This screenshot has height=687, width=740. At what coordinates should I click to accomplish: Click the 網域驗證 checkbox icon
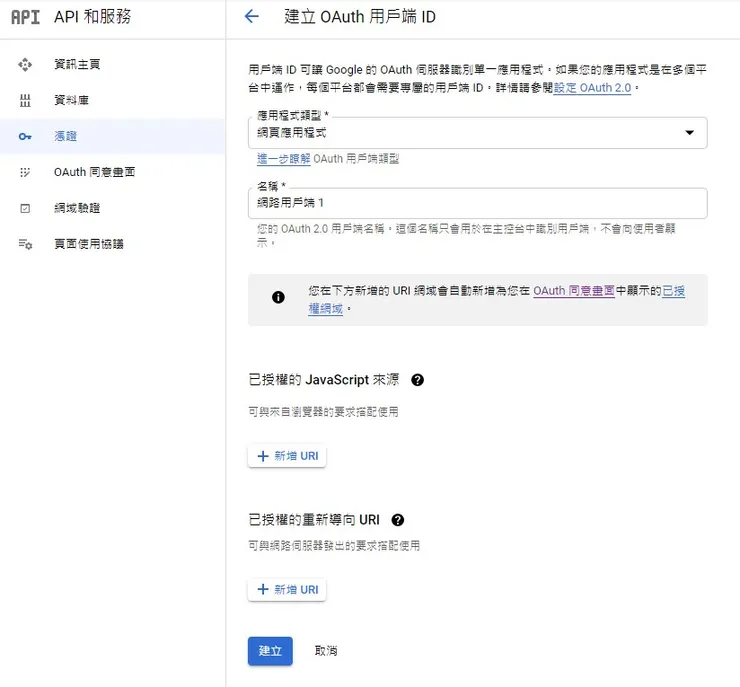[x=25, y=208]
